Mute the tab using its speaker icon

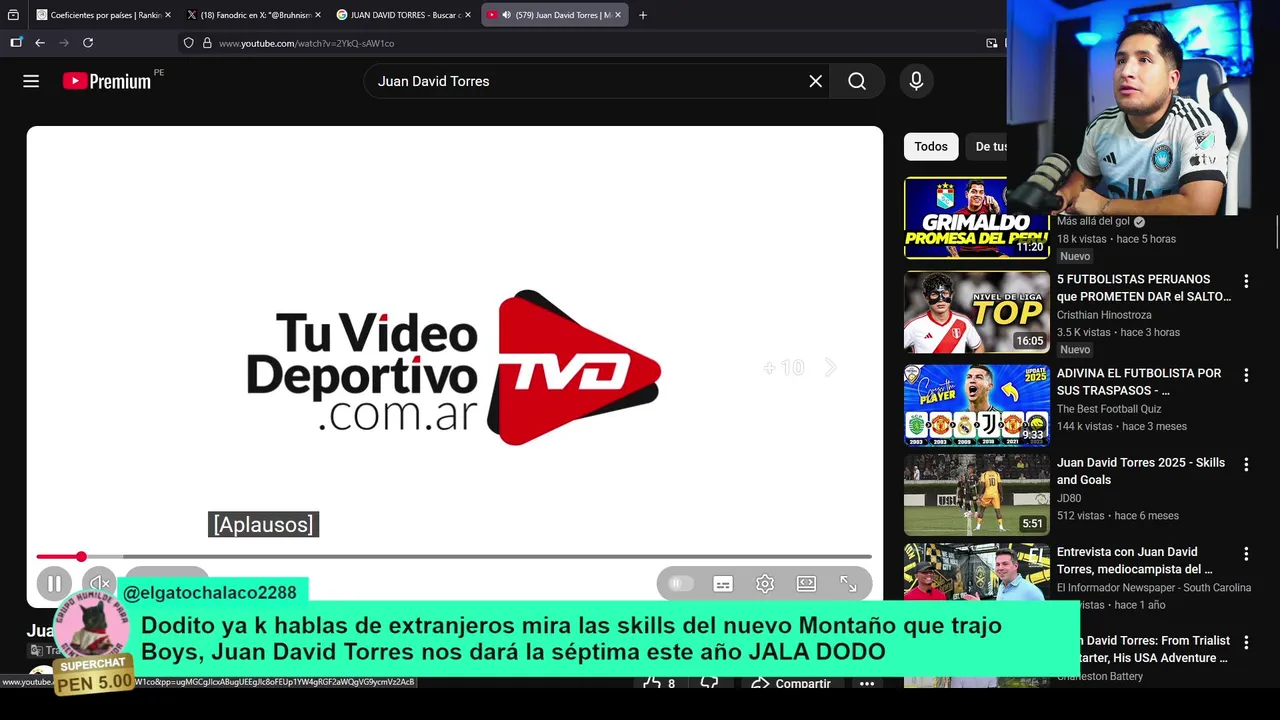(x=506, y=15)
